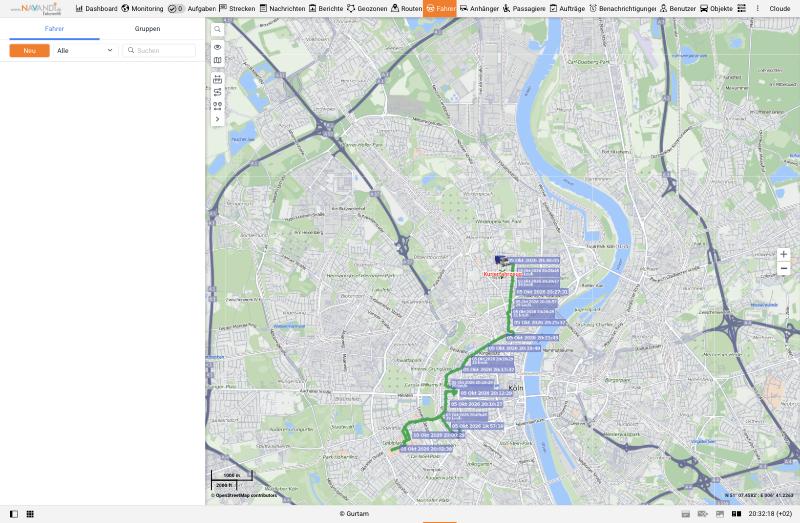Toggle the visible layers eye icon

(217, 47)
